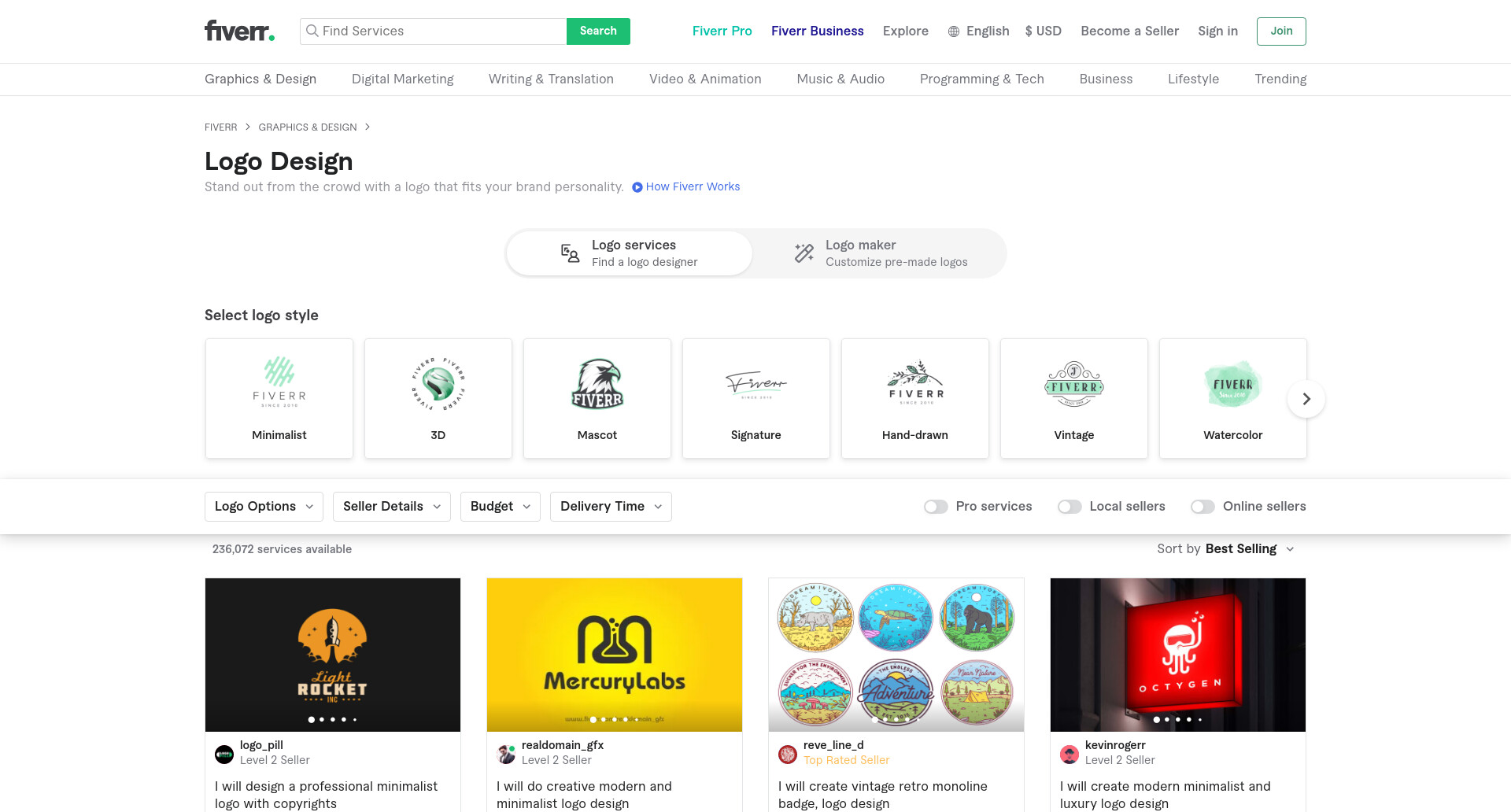Open Trending category menu
The image size is (1511, 812).
[x=1280, y=79]
